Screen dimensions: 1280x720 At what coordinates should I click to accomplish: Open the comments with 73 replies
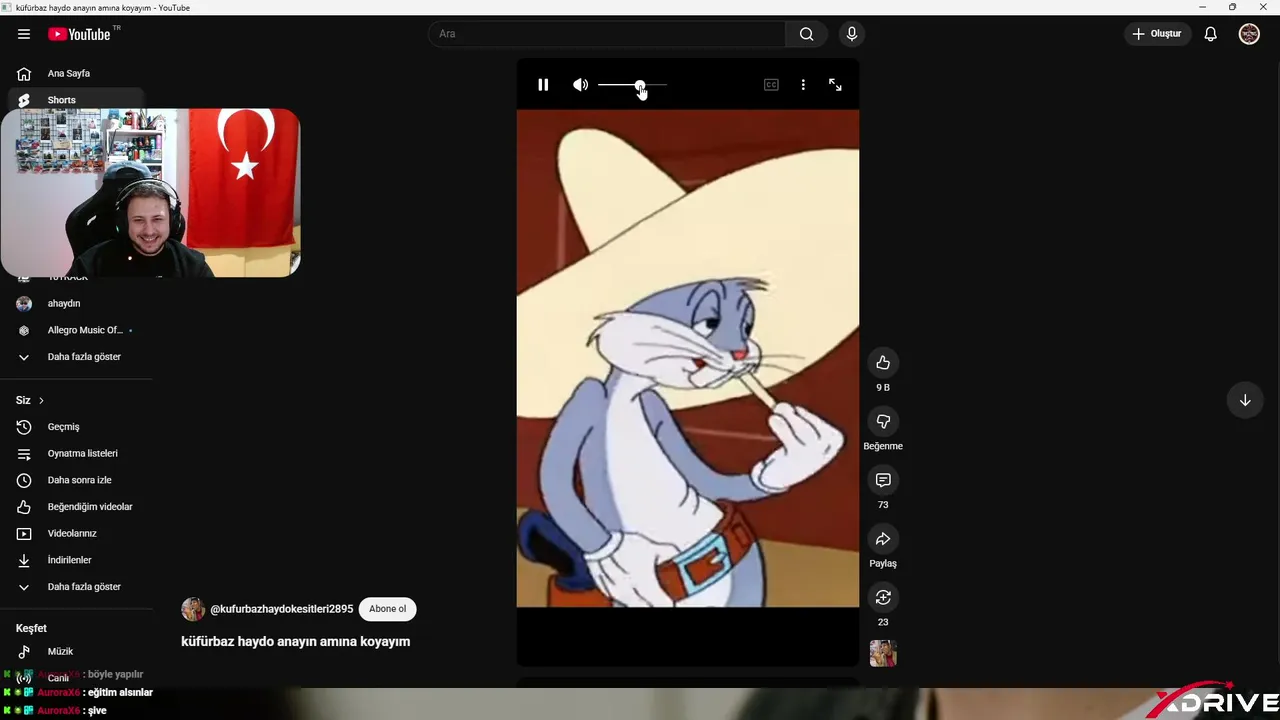click(883, 480)
